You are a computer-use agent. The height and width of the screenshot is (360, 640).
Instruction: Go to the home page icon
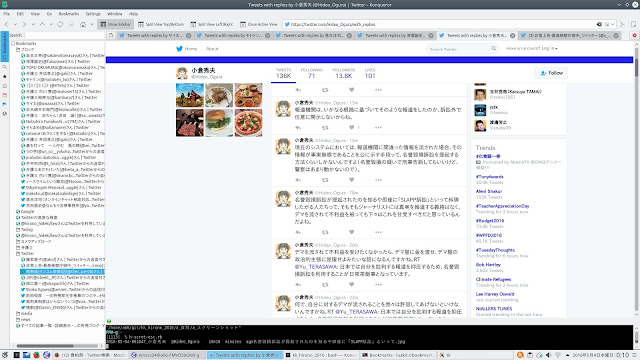pyautogui.click(x=83, y=24)
